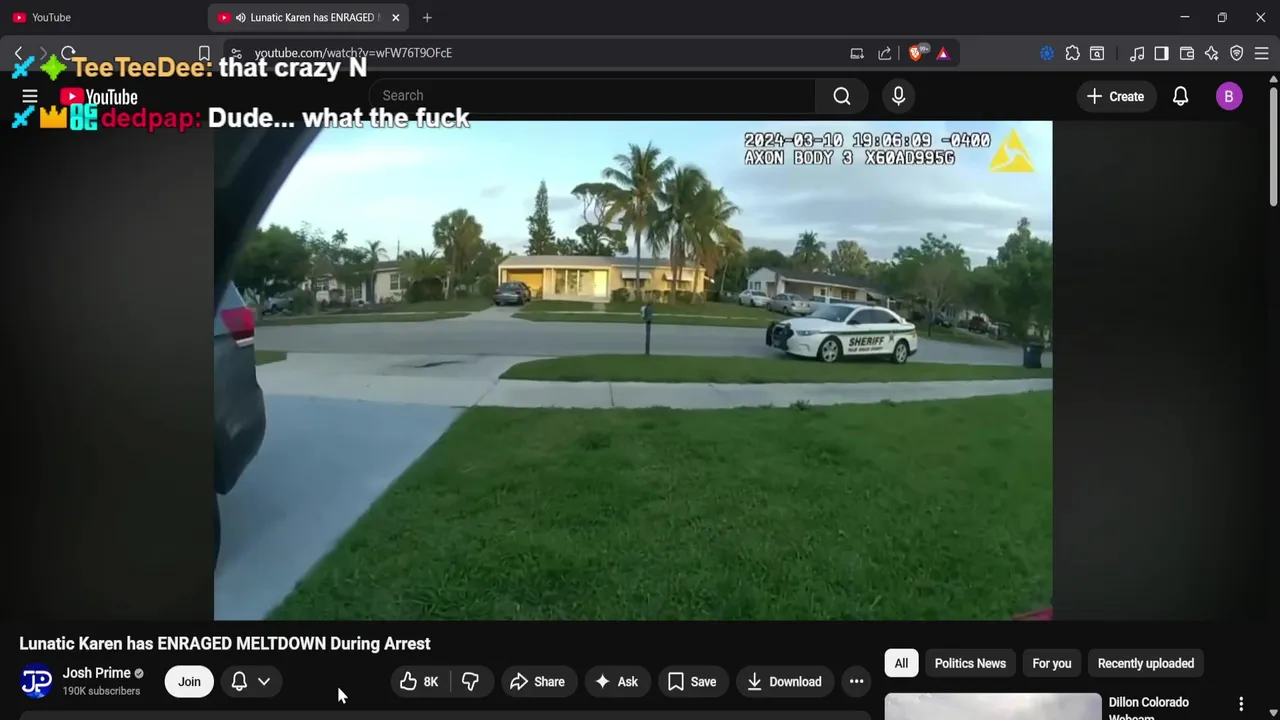Image resolution: width=1280 pixels, height=720 pixels.
Task: Restore down the browser window
Action: coord(1222,18)
